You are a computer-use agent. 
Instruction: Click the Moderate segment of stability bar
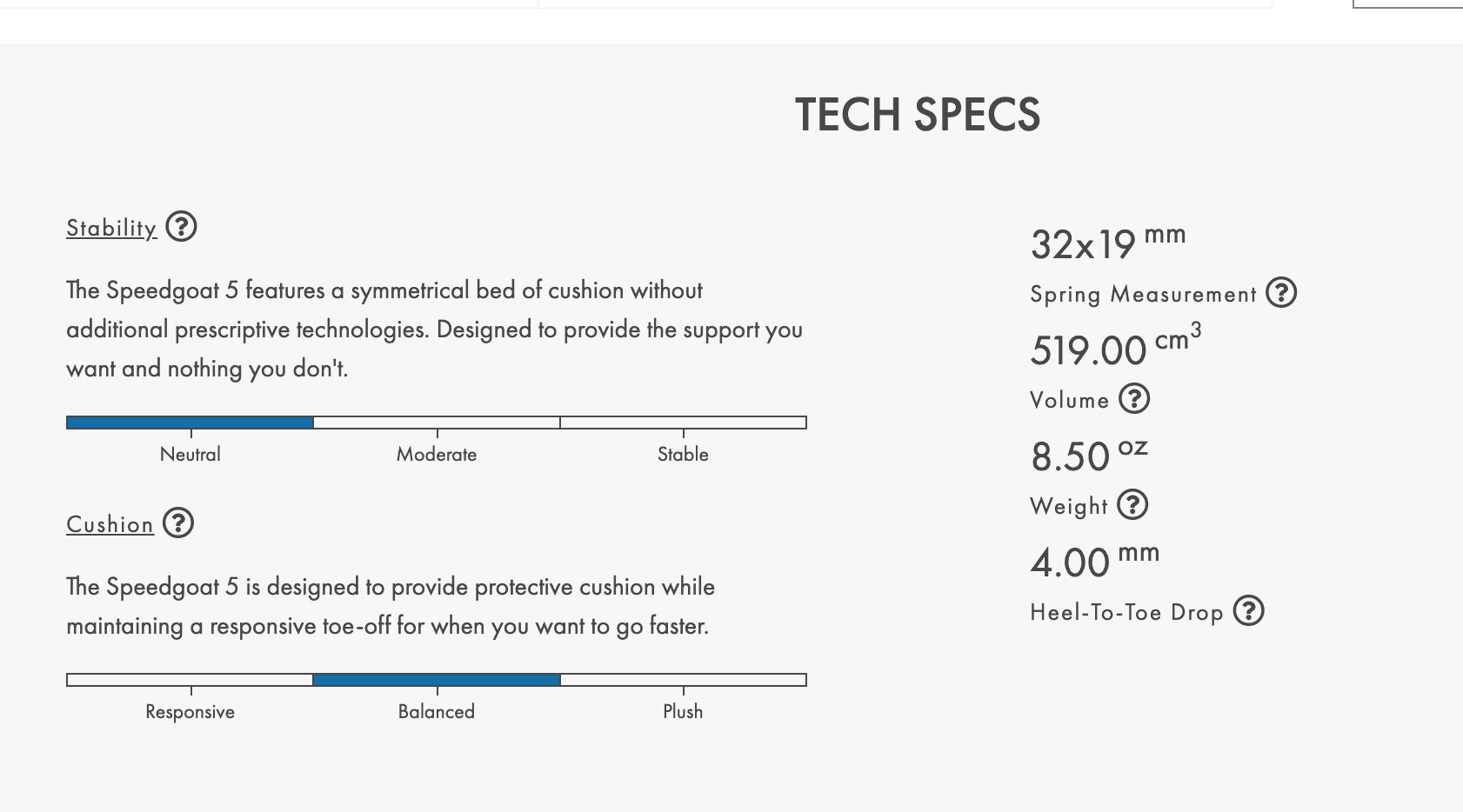(x=437, y=423)
